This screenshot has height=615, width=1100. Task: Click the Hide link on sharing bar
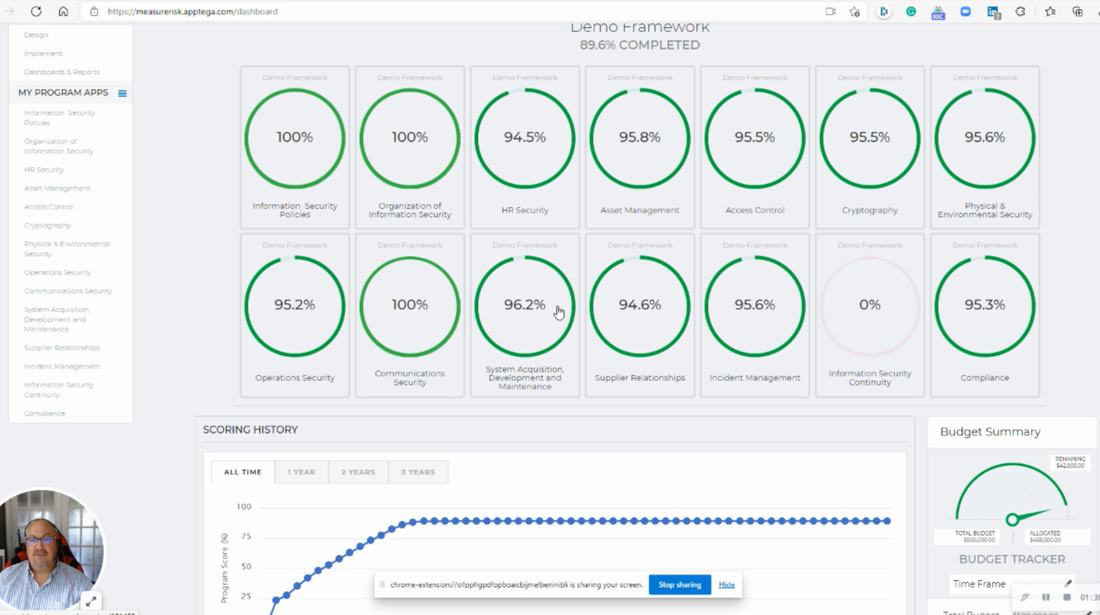[726, 585]
